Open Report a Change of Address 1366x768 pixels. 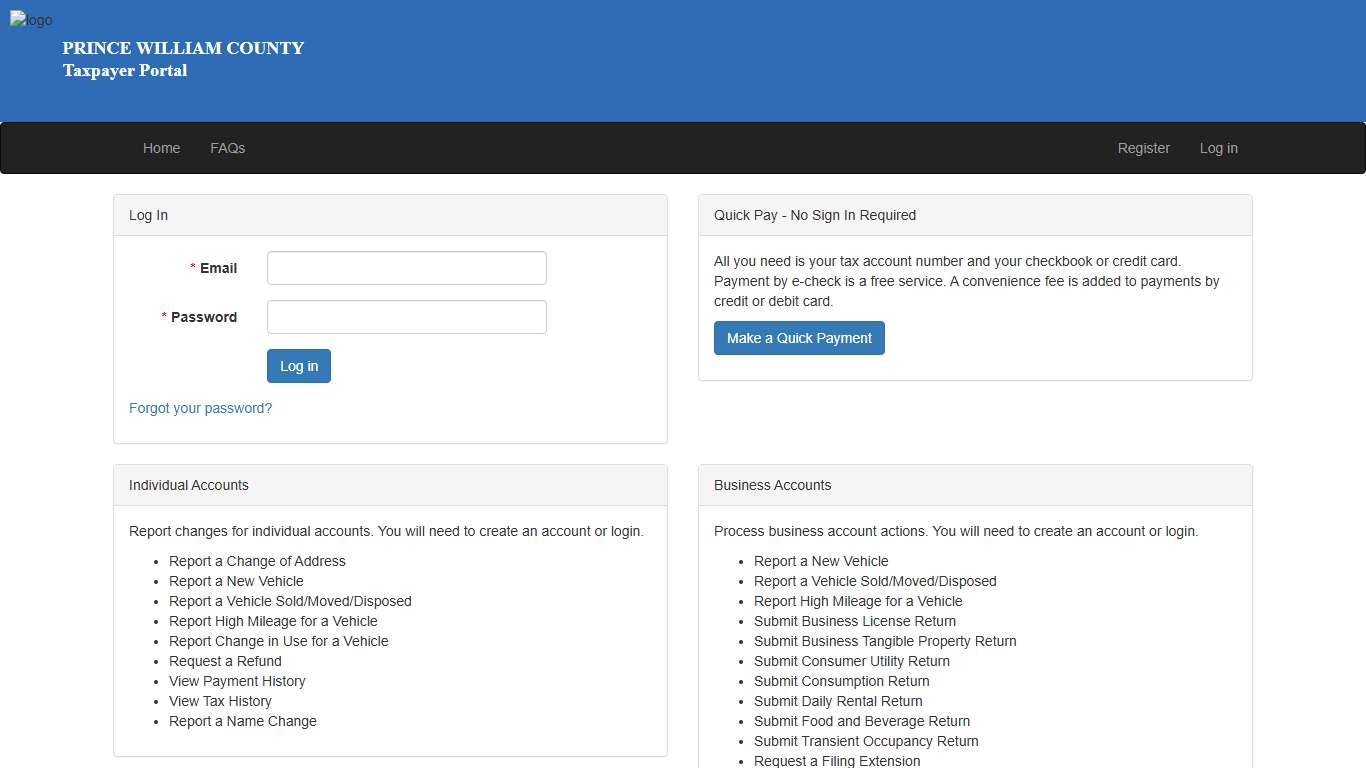pos(257,561)
